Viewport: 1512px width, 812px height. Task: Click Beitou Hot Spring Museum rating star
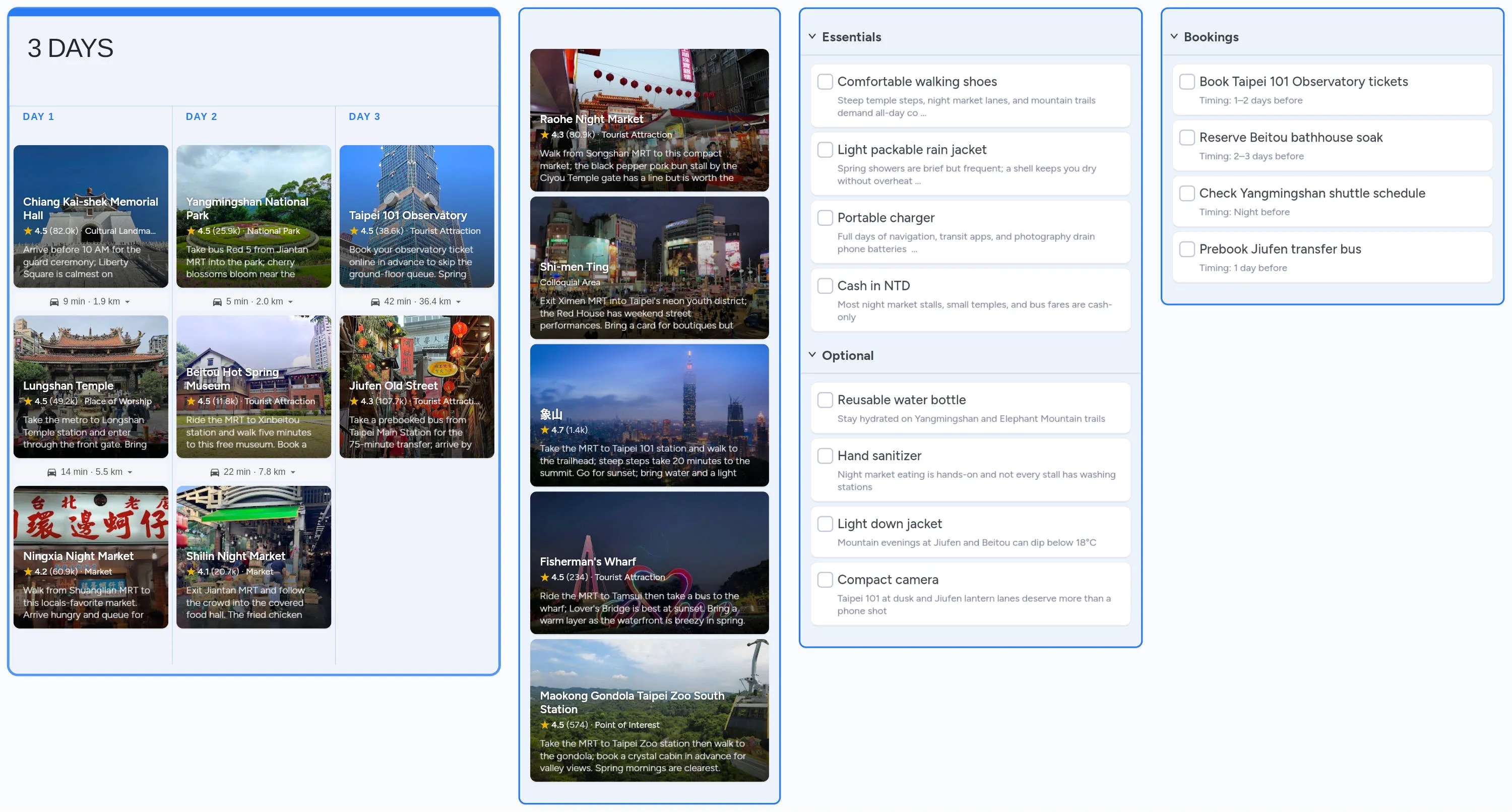click(x=191, y=401)
